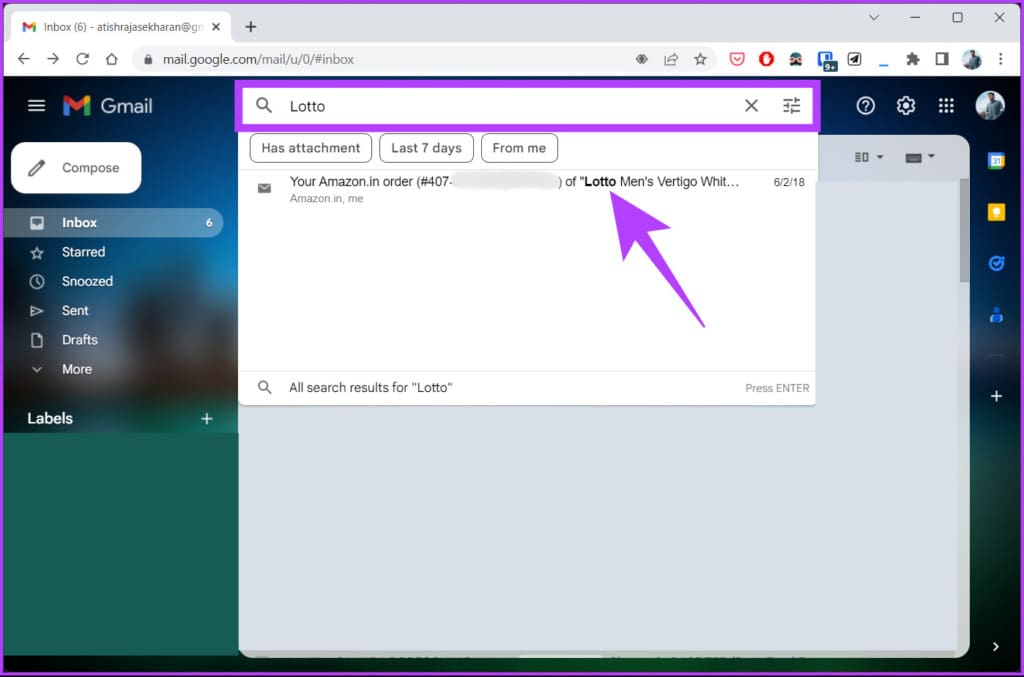Viewport: 1024px width, 677px height.
Task: Open Gmail support help icon
Action: coord(865,106)
